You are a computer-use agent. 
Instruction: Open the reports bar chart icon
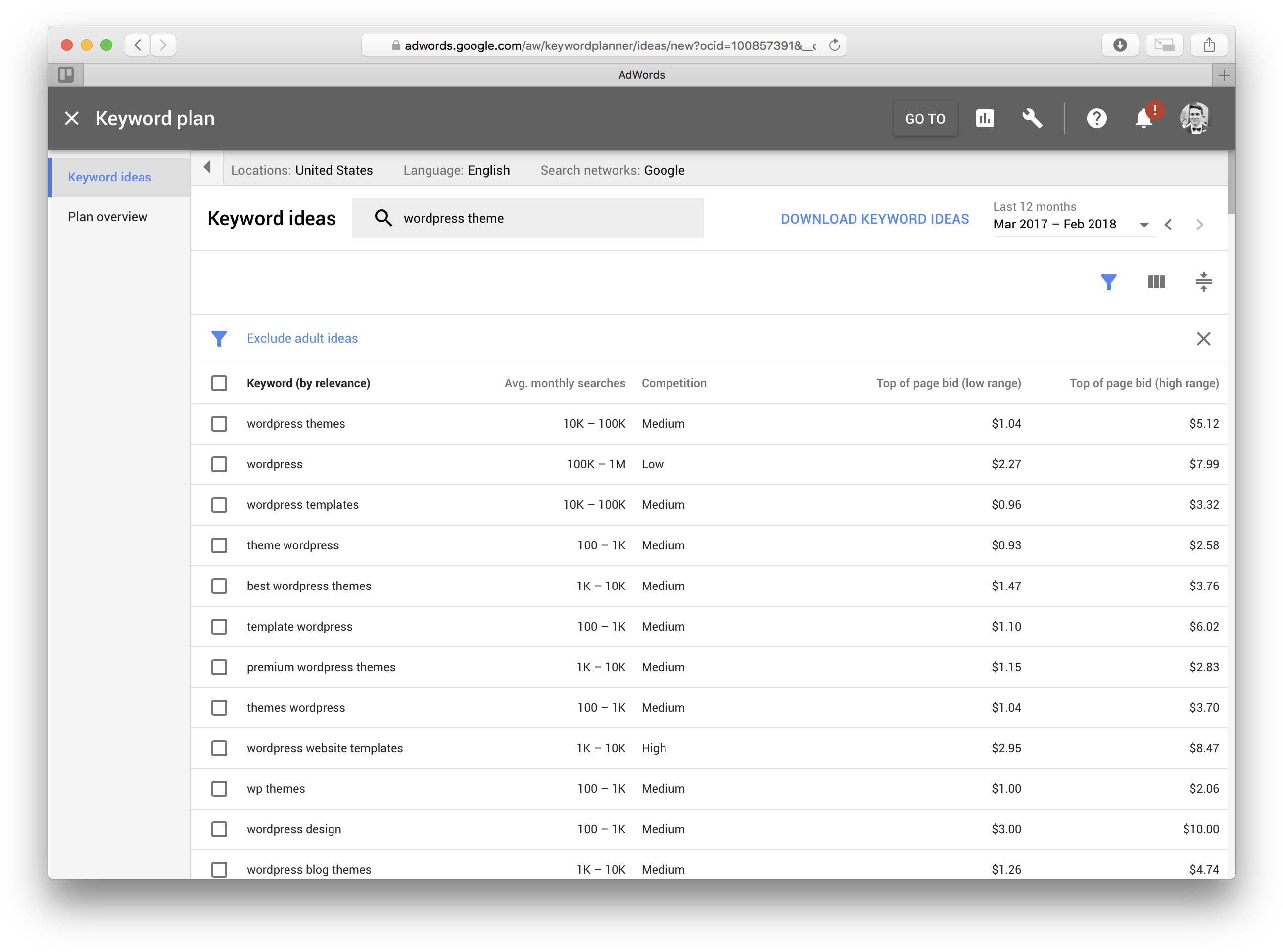pyautogui.click(x=984, y=119)
